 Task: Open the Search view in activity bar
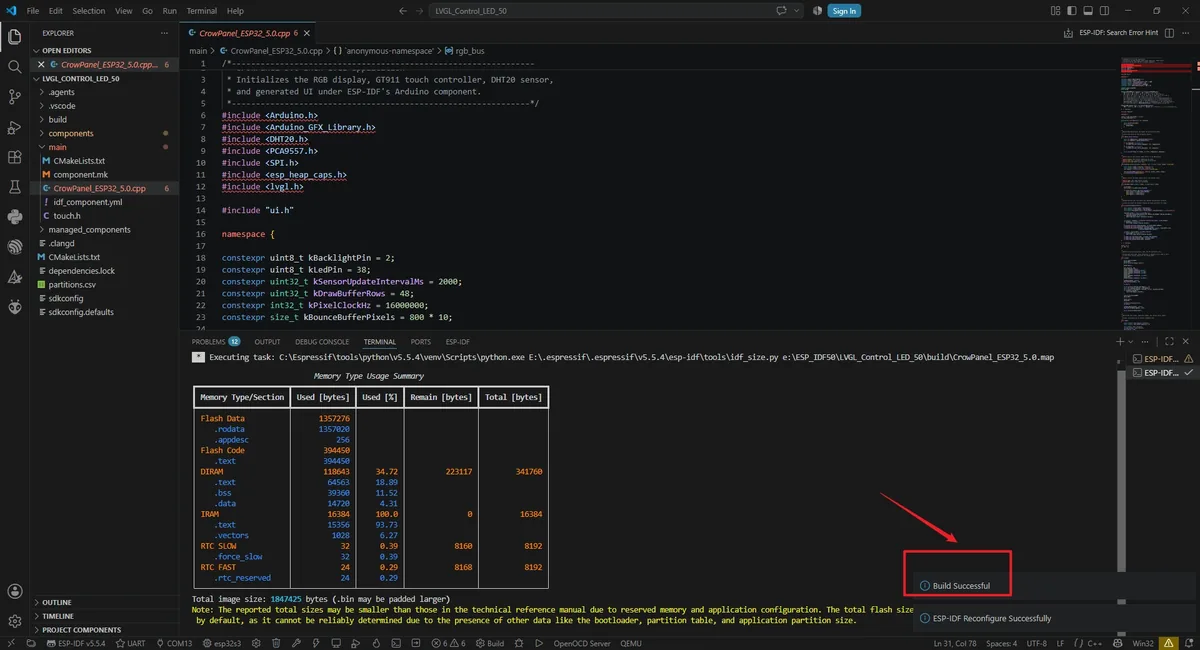[x=14, y=67]
